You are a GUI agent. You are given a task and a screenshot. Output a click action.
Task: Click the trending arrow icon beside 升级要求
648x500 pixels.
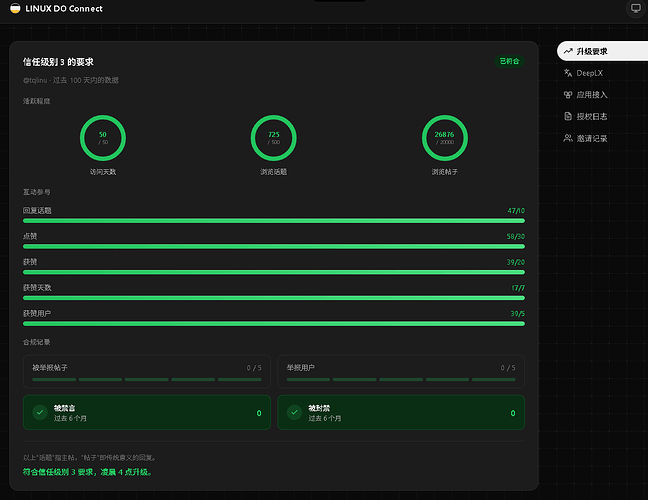568,51
